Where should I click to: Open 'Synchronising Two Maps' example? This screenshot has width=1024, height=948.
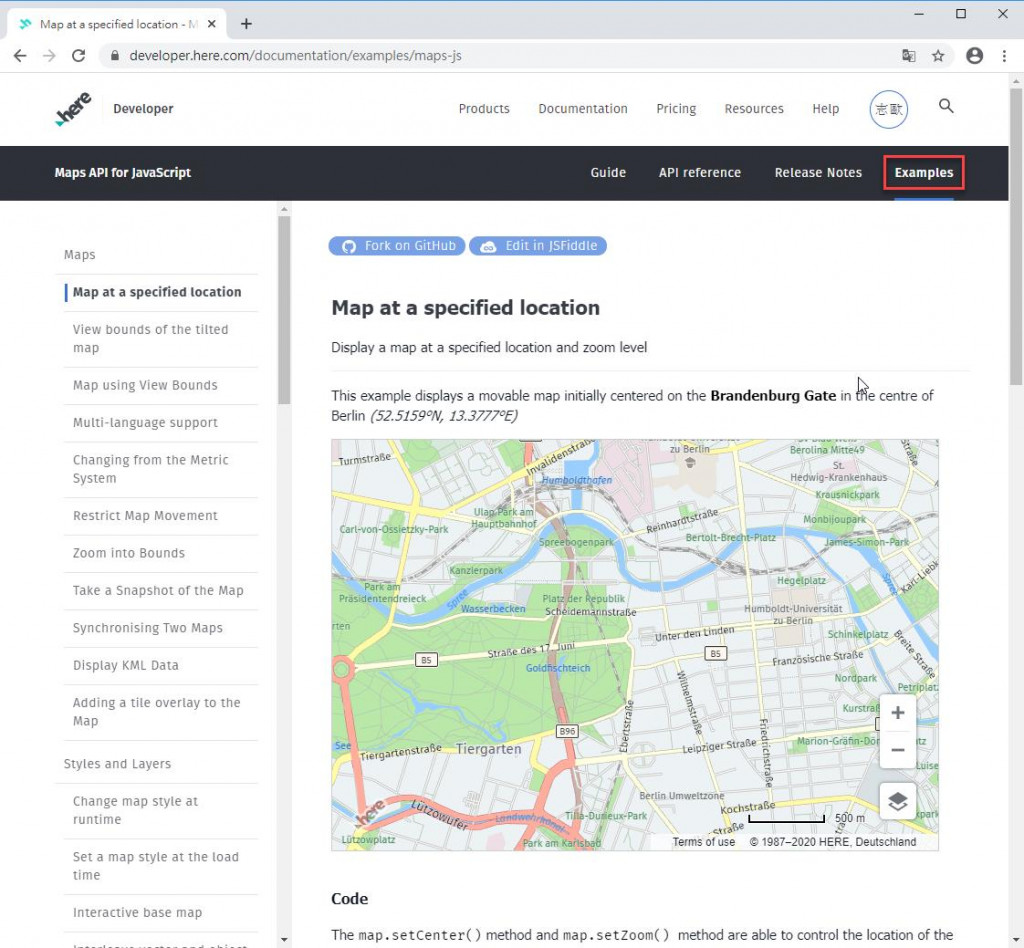148,627
